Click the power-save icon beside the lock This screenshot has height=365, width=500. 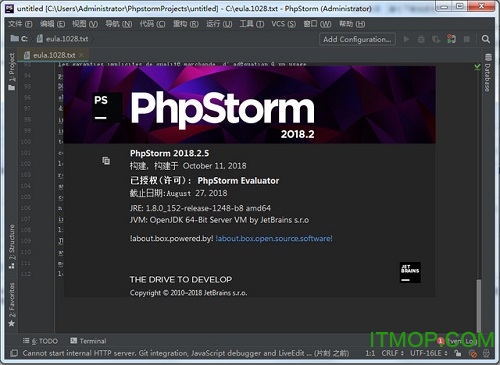point(472,353)
